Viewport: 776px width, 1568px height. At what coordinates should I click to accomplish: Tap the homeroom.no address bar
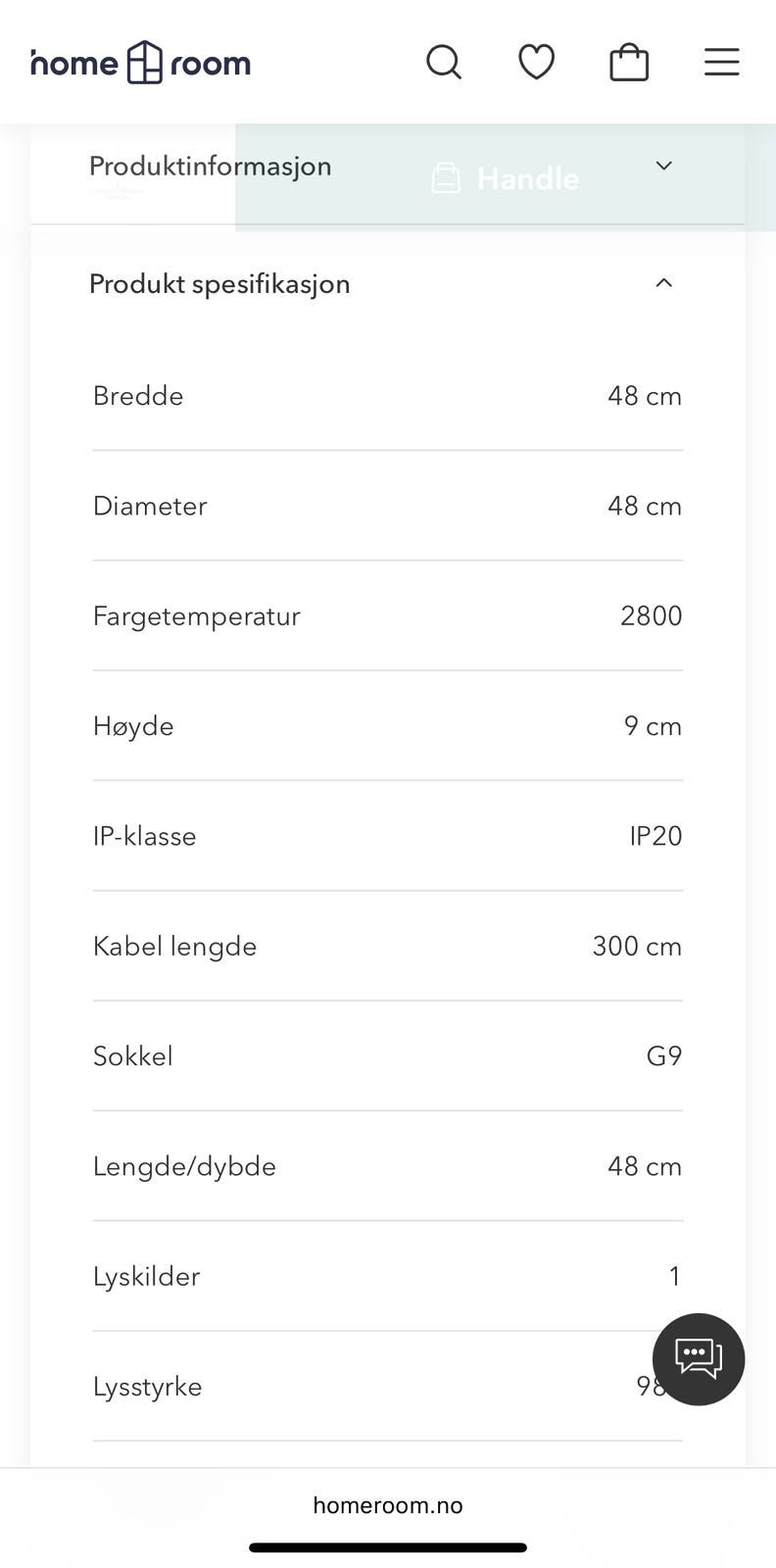388,1505
